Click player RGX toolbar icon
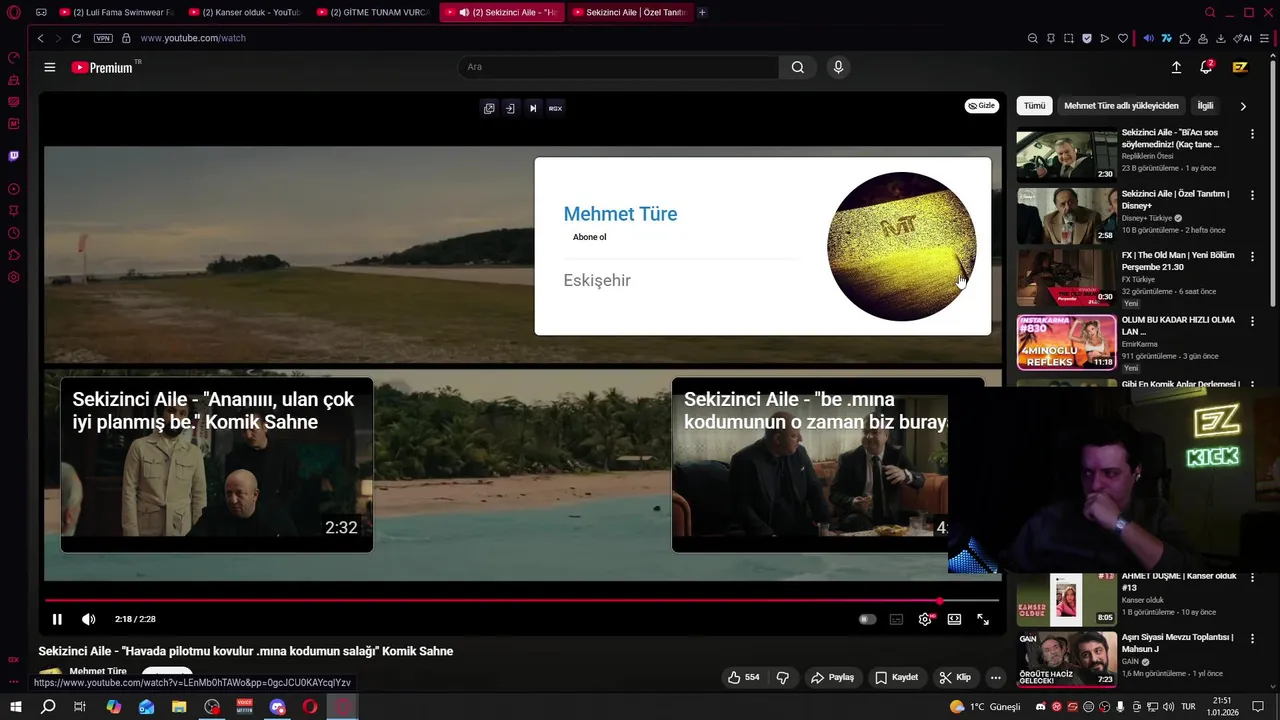 [555, 108]
